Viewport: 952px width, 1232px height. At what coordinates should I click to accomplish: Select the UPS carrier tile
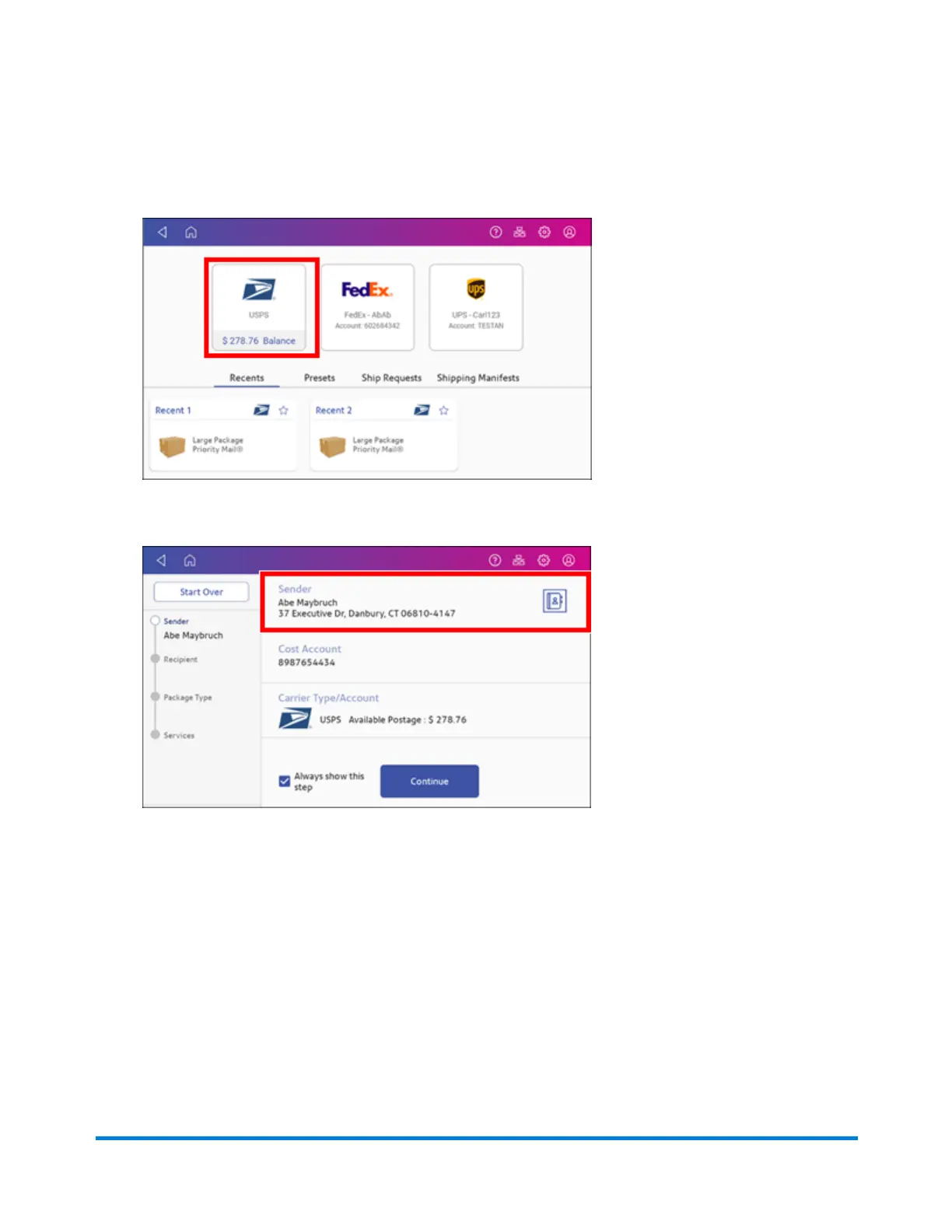(x=476, y=307)
